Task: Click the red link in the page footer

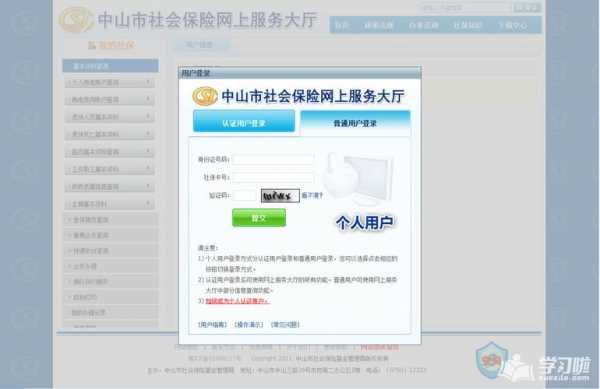Action: click(379, 348)
